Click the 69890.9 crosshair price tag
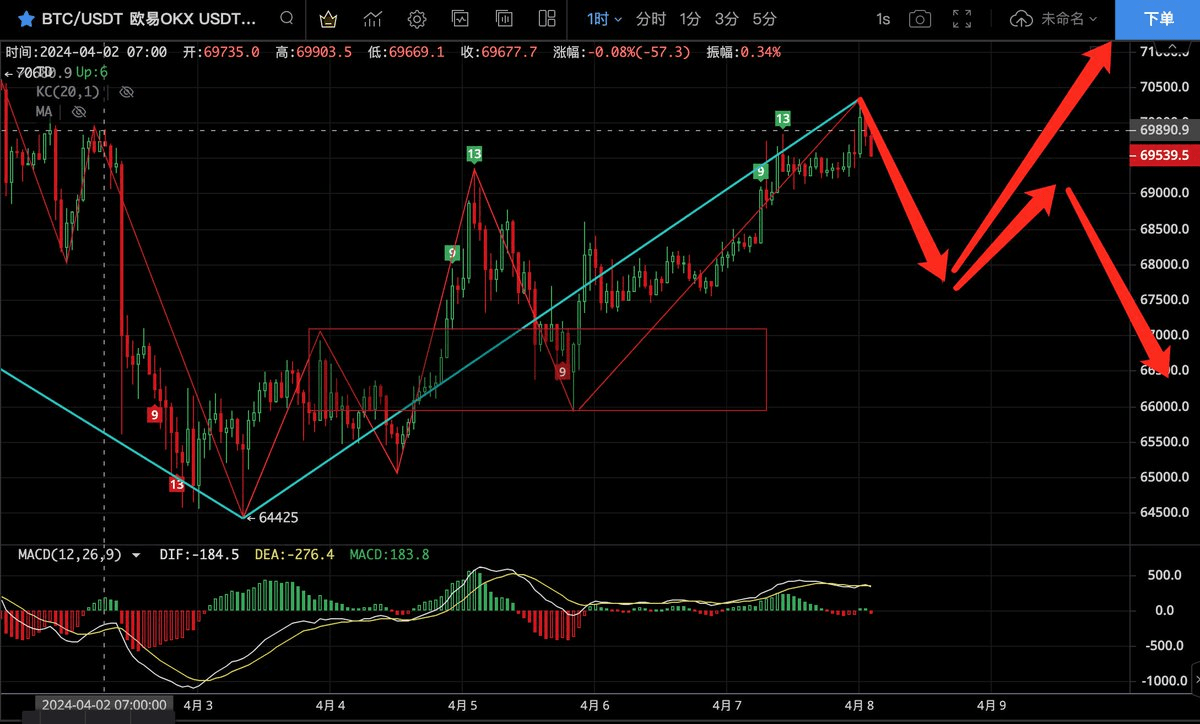 pyautogui.click(x=1163, y=130)
